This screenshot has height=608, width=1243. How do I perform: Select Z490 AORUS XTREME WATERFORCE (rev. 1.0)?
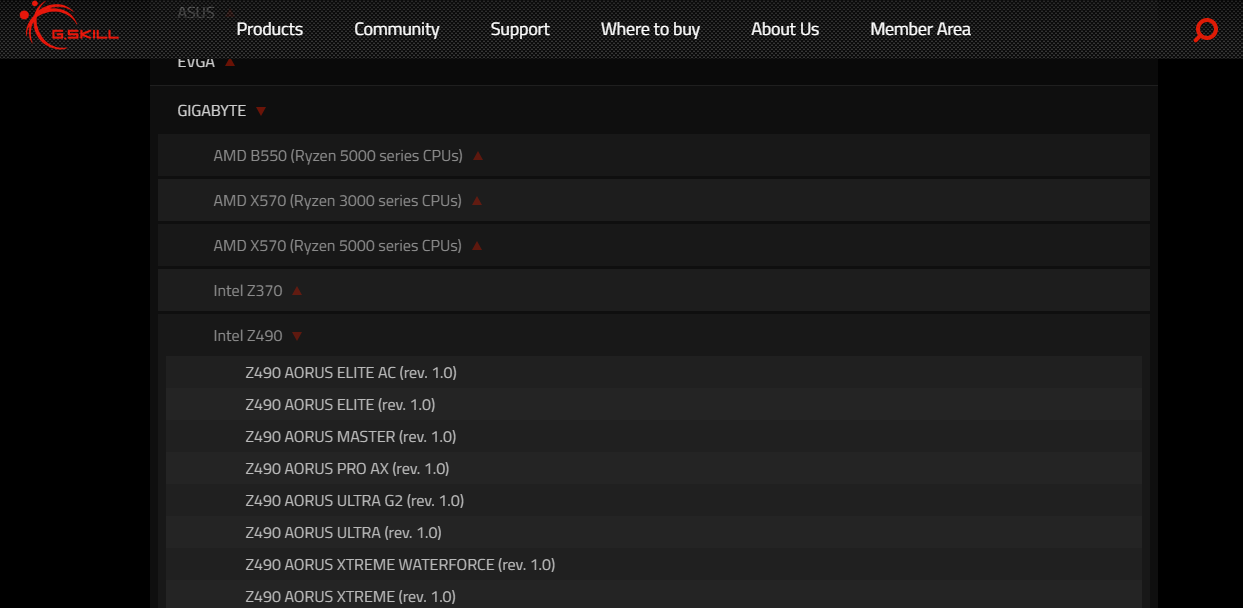[654, 564]
